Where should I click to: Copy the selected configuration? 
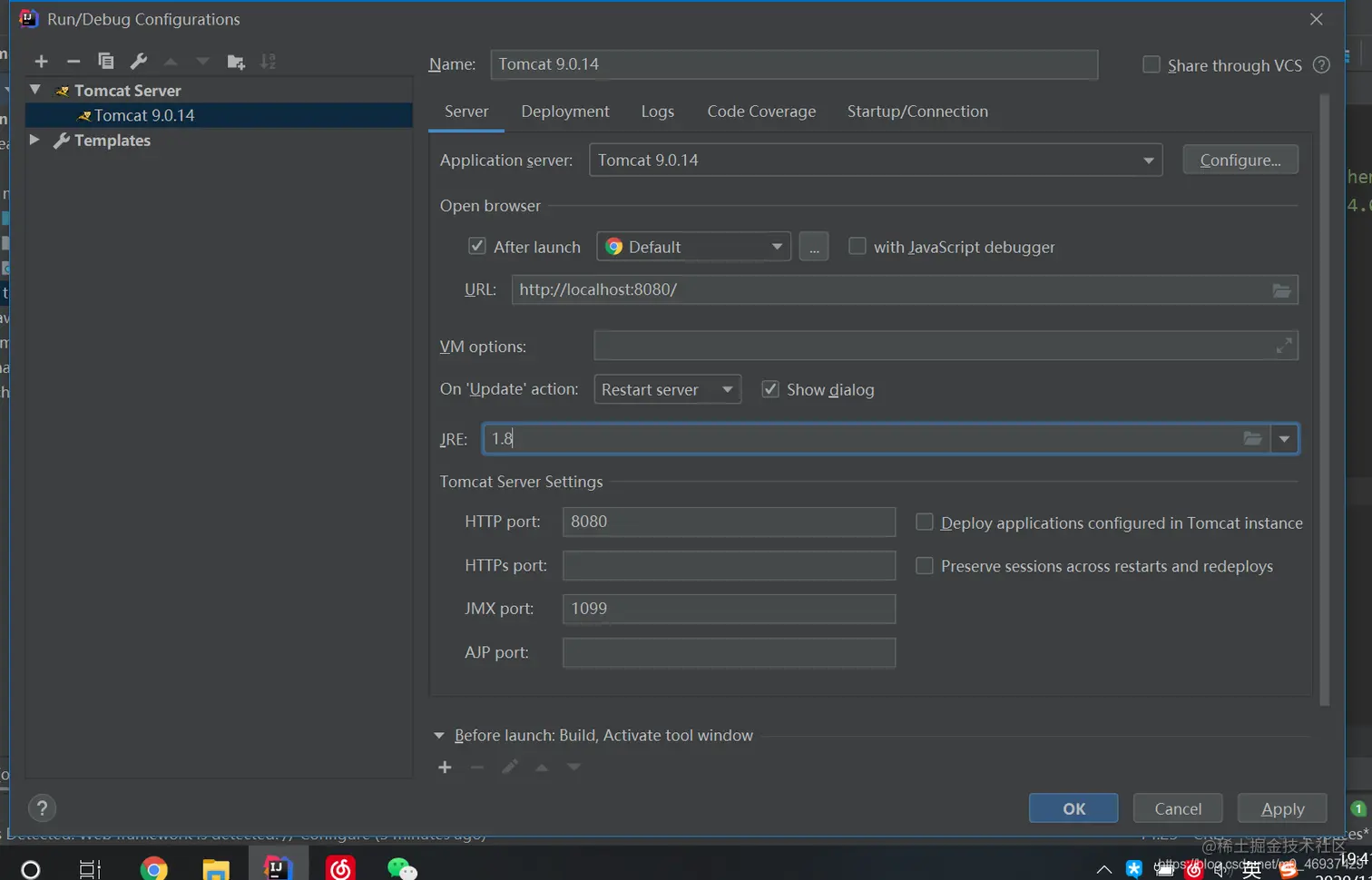(106, 62)
